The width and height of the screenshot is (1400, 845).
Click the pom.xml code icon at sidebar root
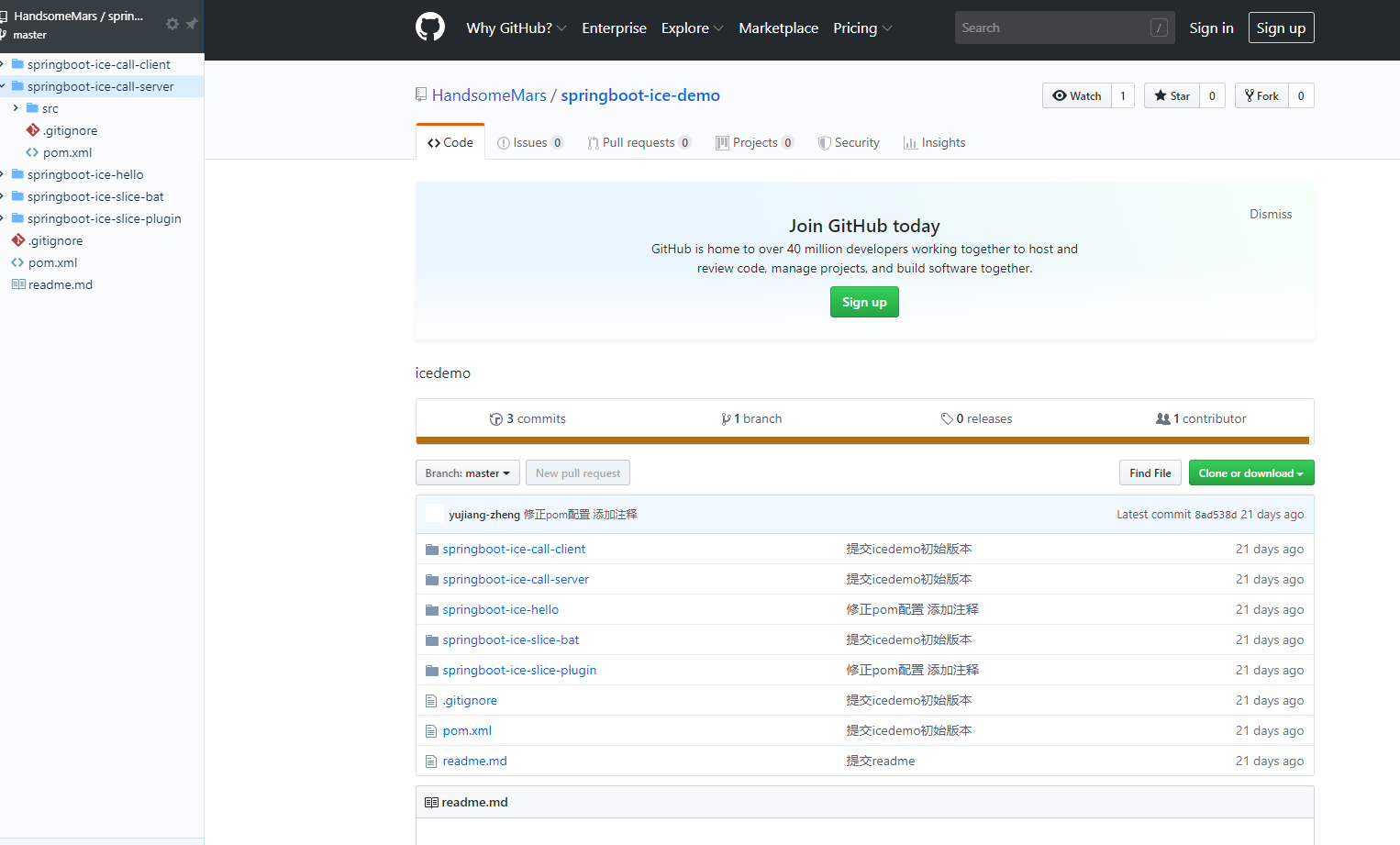tap(17, 262)
